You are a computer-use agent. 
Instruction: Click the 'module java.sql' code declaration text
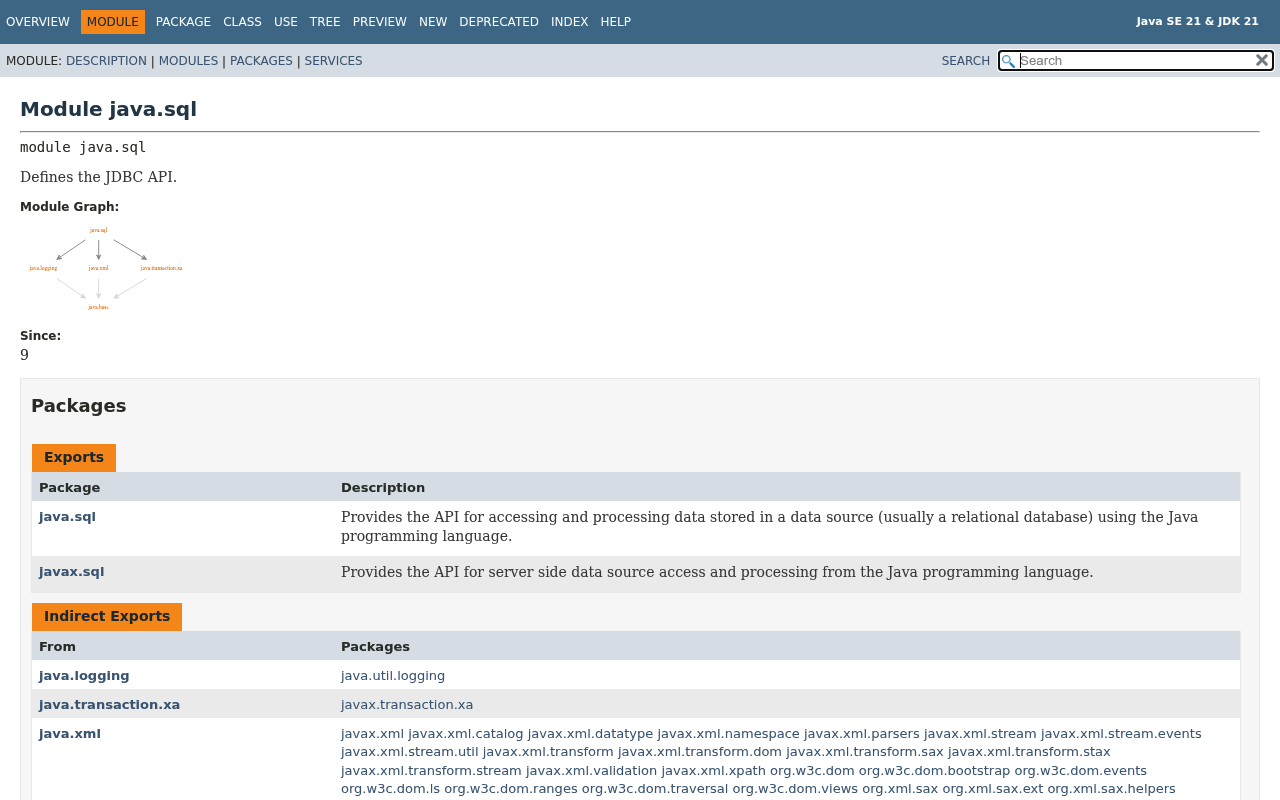[x=83, y=147]
